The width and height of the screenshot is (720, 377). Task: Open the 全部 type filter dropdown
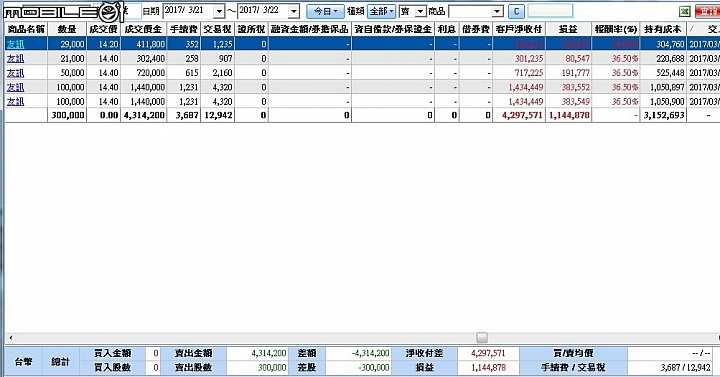point(382,11)
